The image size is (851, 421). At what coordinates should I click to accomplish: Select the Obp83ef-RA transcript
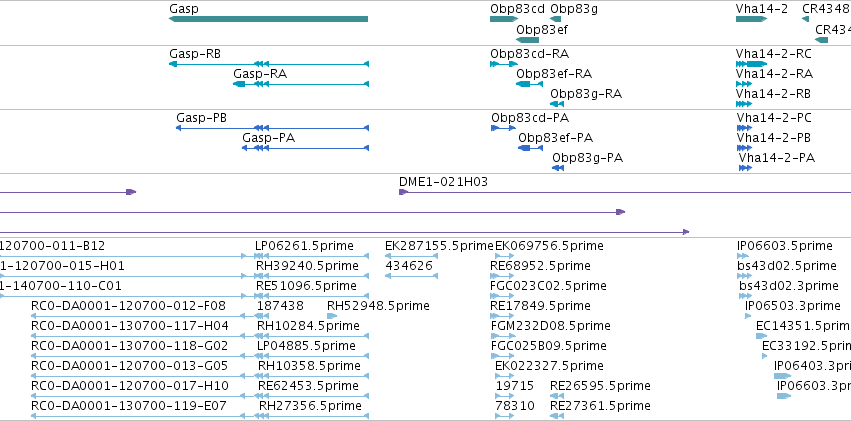(529, 84)
